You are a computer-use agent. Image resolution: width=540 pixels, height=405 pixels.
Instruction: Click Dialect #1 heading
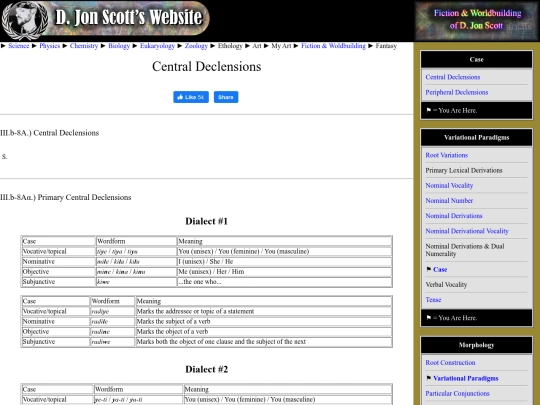[207, 221]
